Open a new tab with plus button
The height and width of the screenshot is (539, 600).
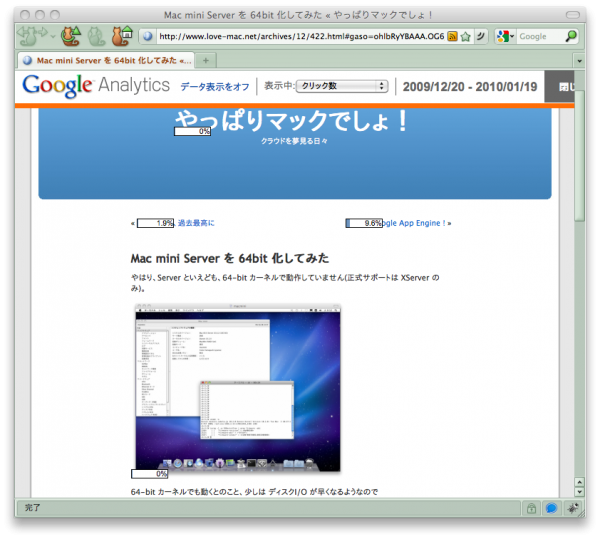pyautogui.click(x=206, y=60)
